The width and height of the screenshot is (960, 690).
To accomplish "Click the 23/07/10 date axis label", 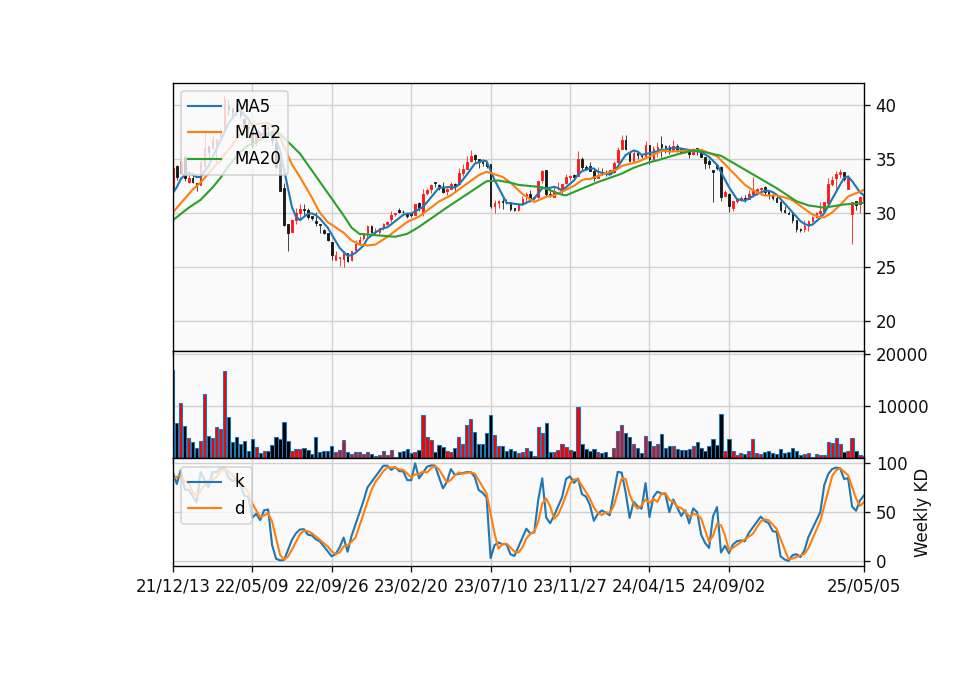I will (490, 586).
